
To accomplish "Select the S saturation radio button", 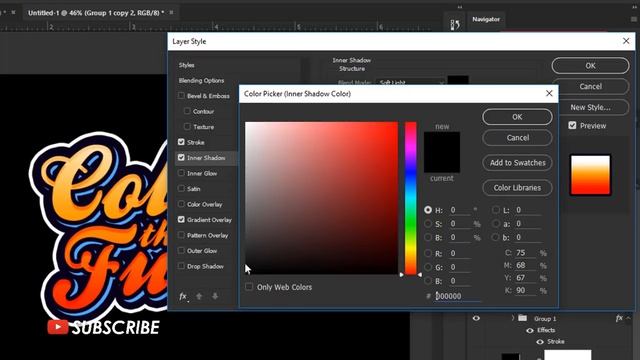I will (428, 224).
